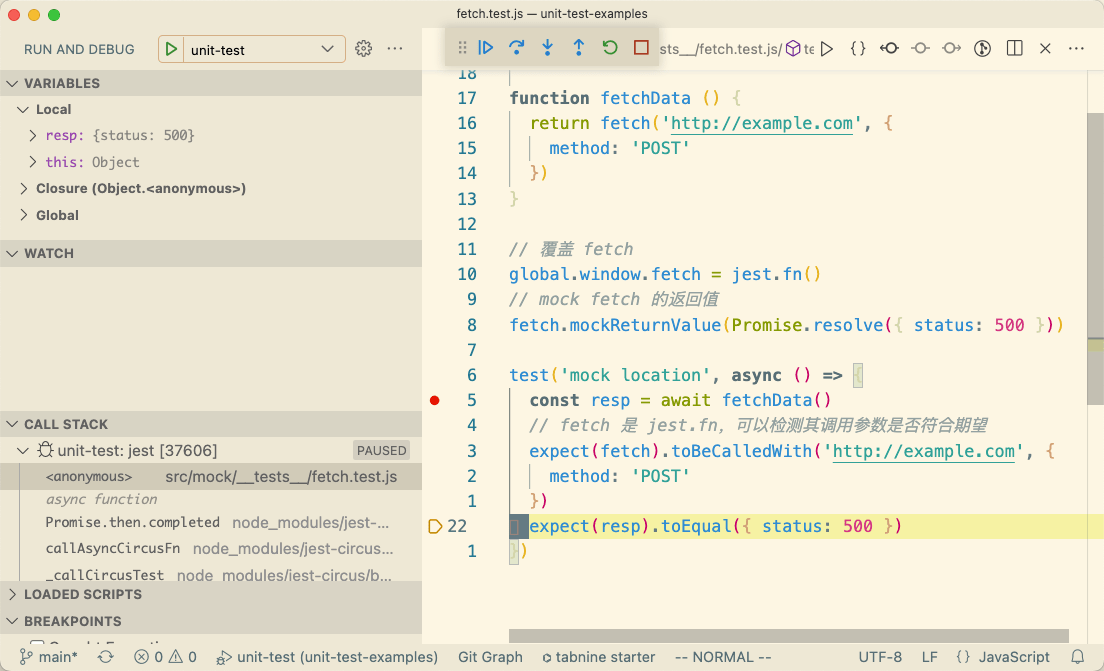Select the callAsyncCircusFn stack frame

click(211, 548)
